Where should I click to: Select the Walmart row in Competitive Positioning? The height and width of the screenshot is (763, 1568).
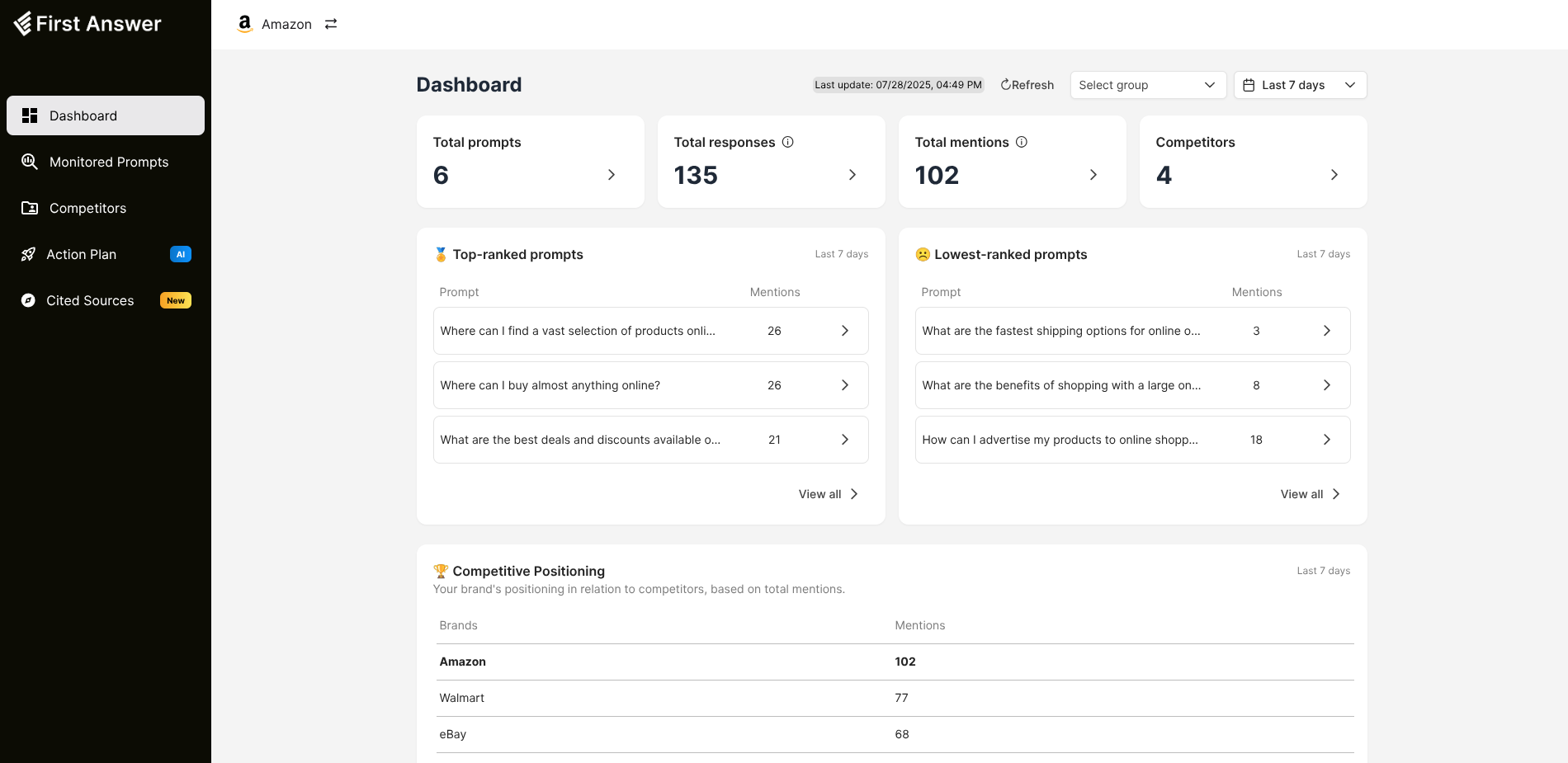click(x=895, y=698)
